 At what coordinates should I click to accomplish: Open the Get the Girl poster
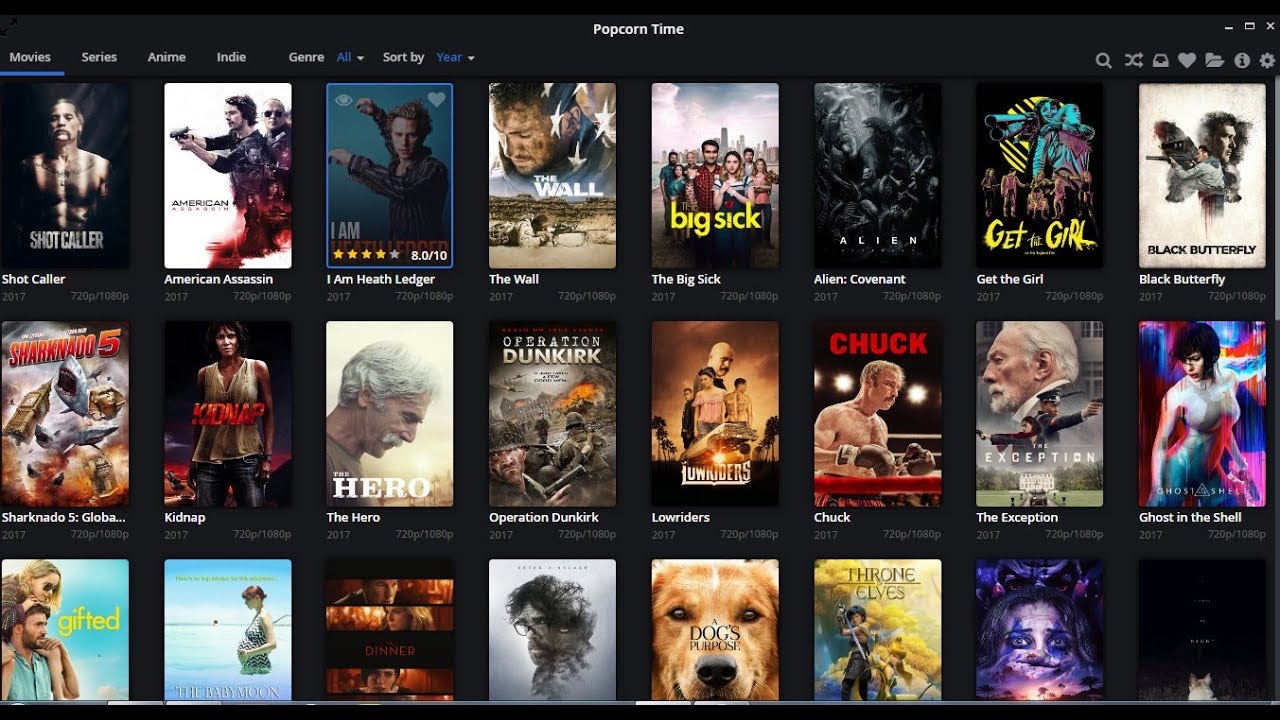tap(1040, 176)
